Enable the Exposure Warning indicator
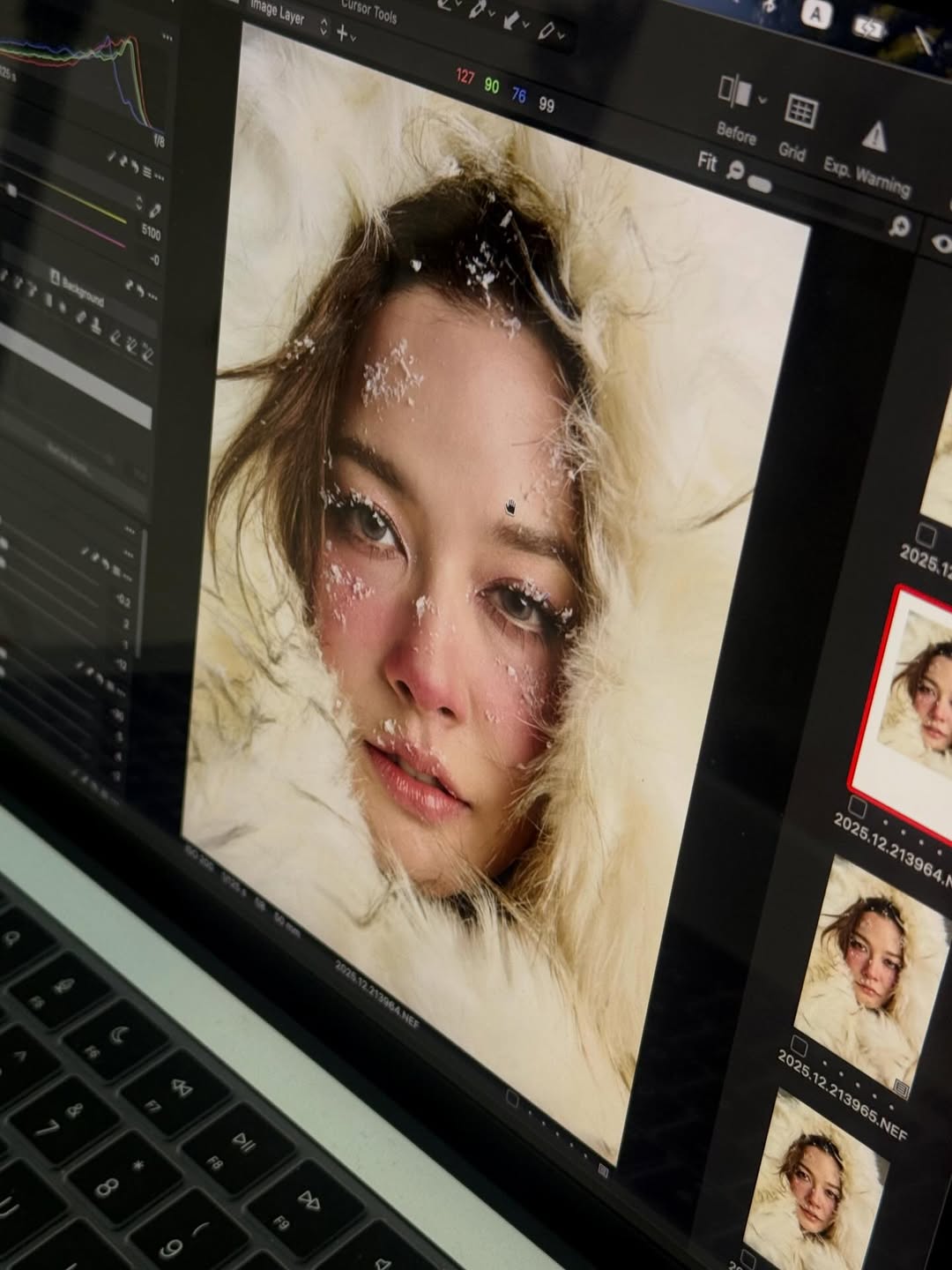The height and width of the screenshot is (1270, 952). point(874,136)
